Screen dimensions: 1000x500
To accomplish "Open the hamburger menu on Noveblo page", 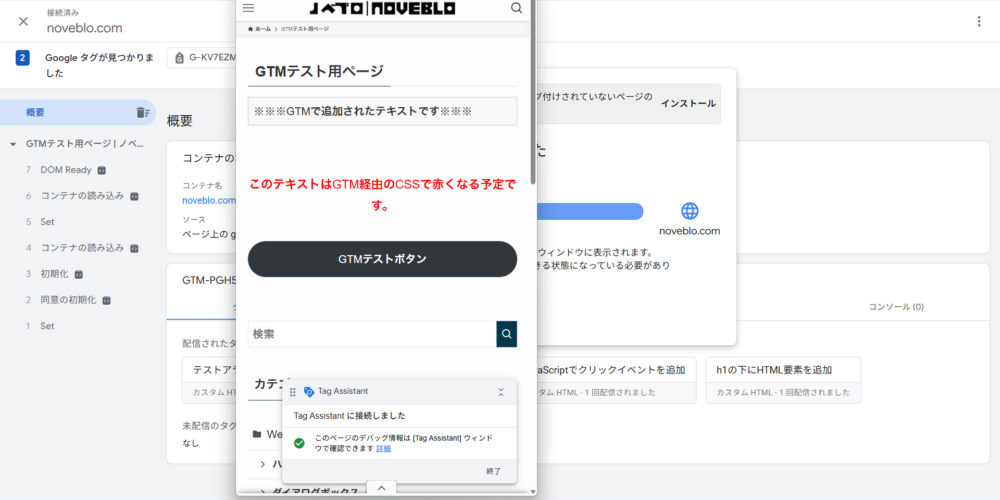I will (249, 8).
